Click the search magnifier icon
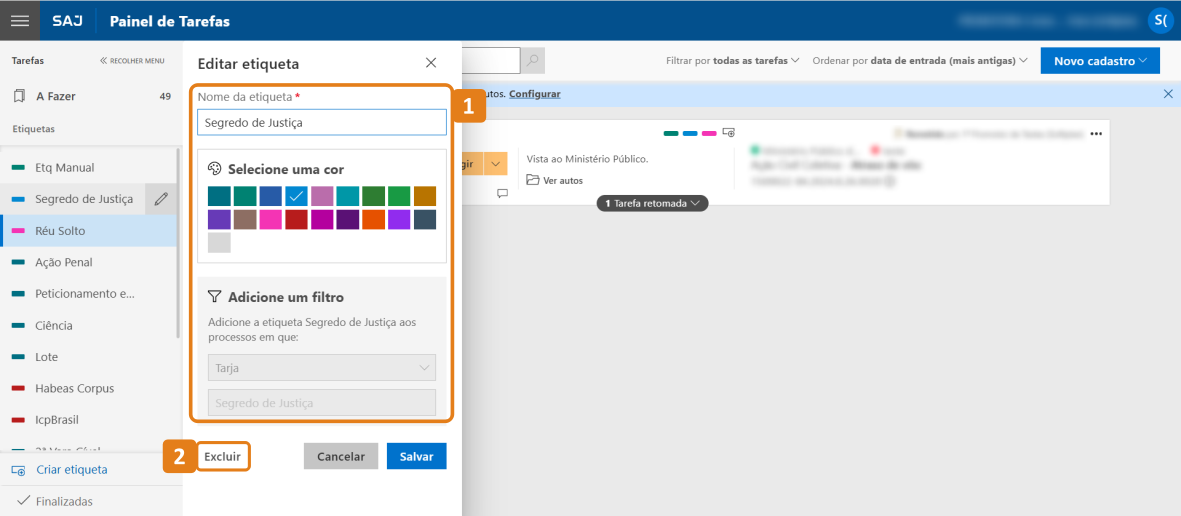 coord(534,61)
